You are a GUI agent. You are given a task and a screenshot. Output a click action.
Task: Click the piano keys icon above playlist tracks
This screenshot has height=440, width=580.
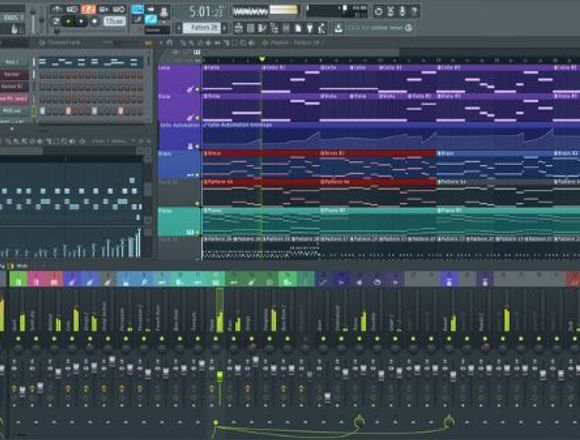197,52
